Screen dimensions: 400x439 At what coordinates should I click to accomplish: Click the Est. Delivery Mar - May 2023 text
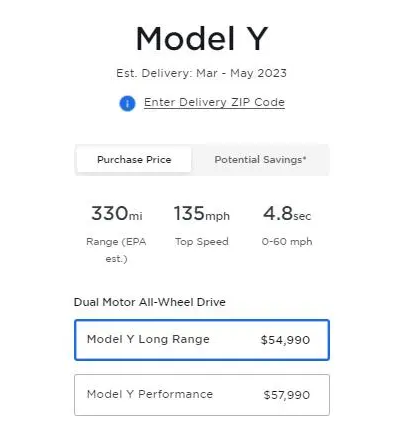click(x=201, y=73)
